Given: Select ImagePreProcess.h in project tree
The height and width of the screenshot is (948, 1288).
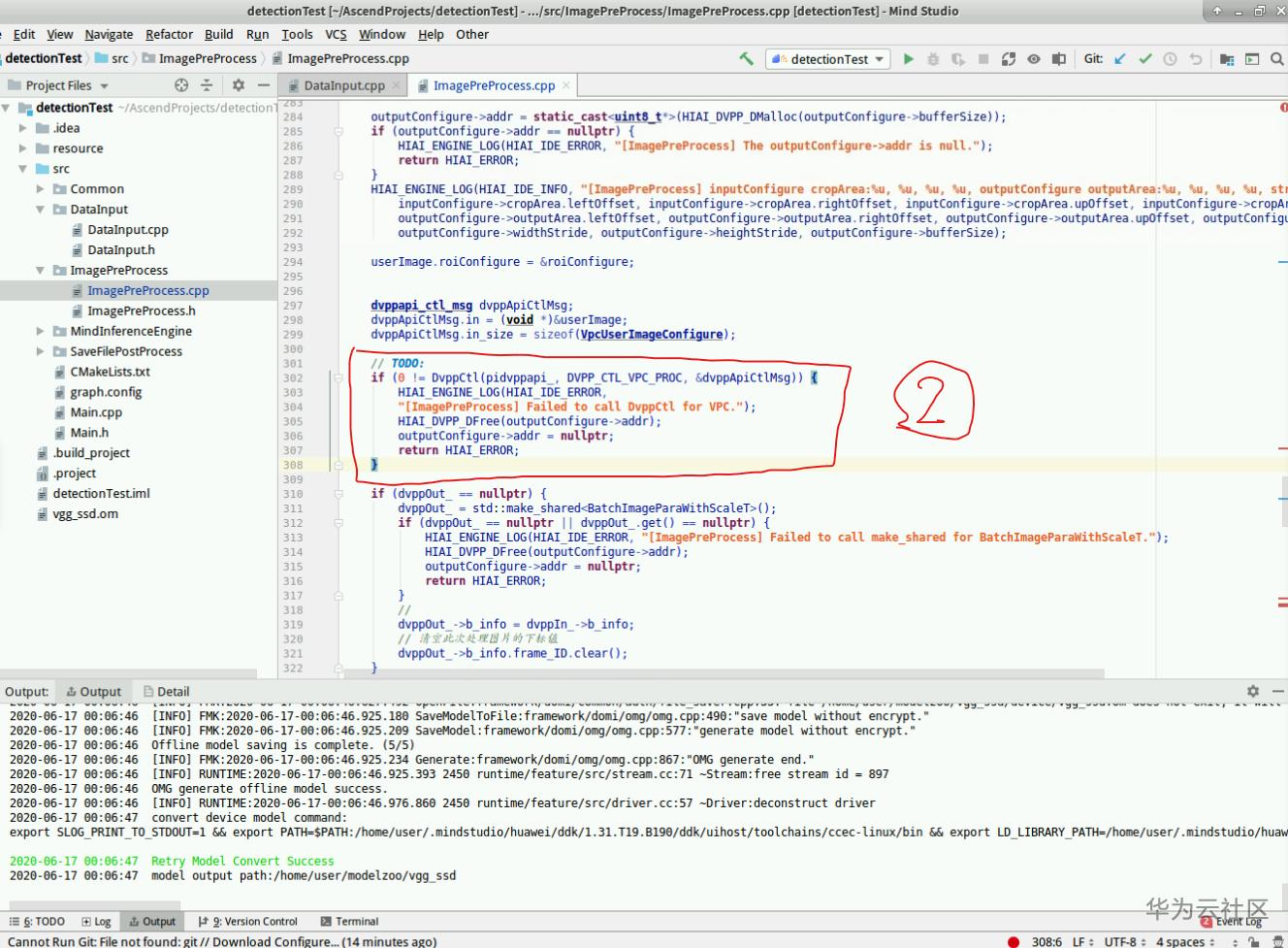Looking at the screenshot, I should coord(142,311).
